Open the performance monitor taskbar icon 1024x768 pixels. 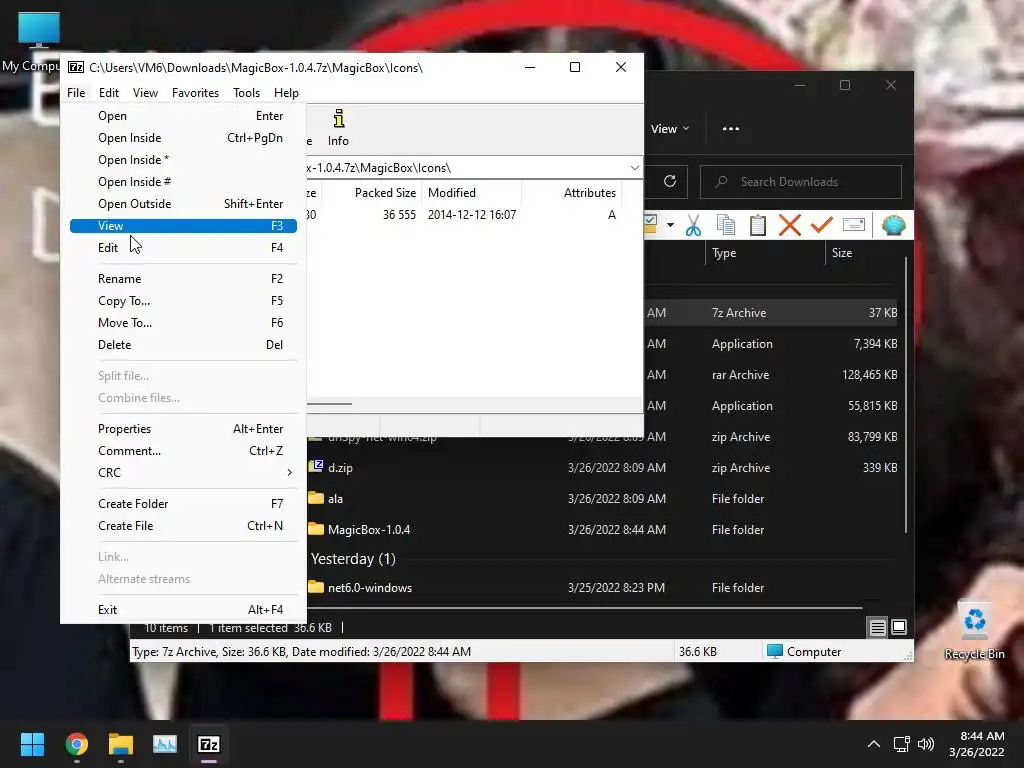point(165,744)
